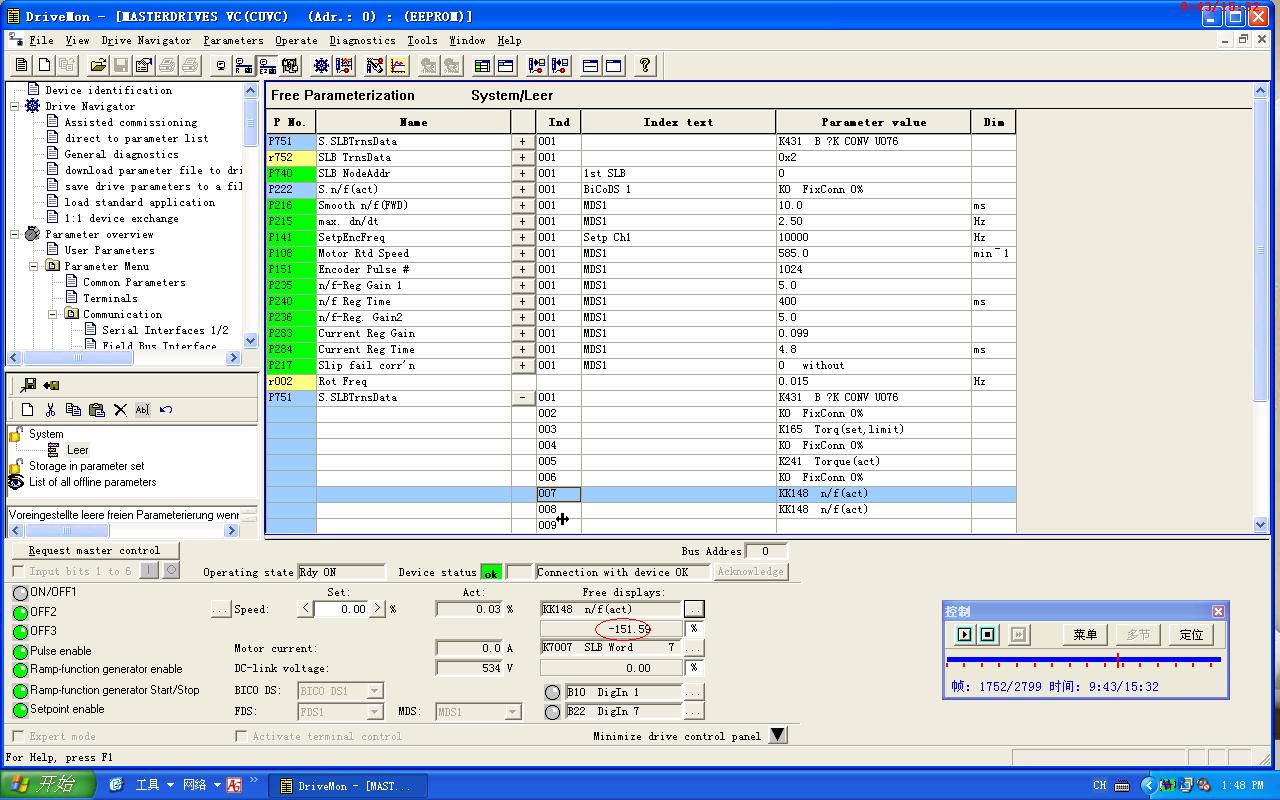1280x800 pixels.
Task: Click the play button in the 控制 player window
Action: pos(964,634)
